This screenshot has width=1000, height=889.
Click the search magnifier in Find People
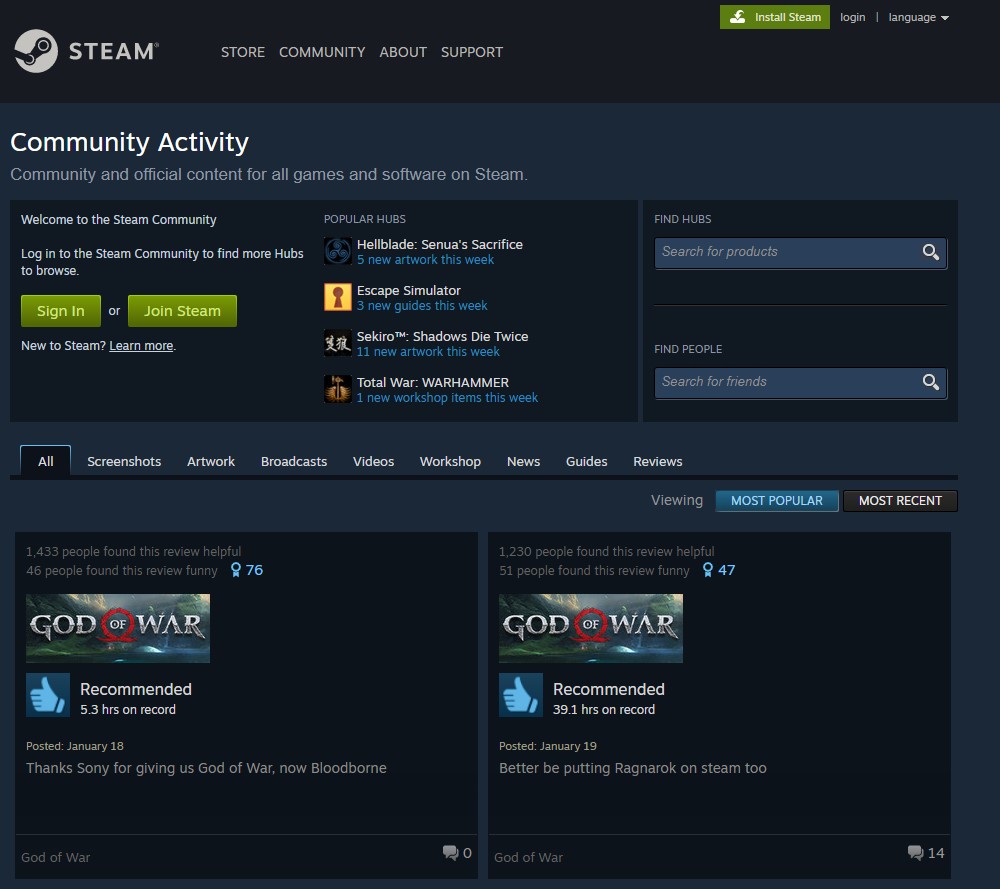click(930, 382)
